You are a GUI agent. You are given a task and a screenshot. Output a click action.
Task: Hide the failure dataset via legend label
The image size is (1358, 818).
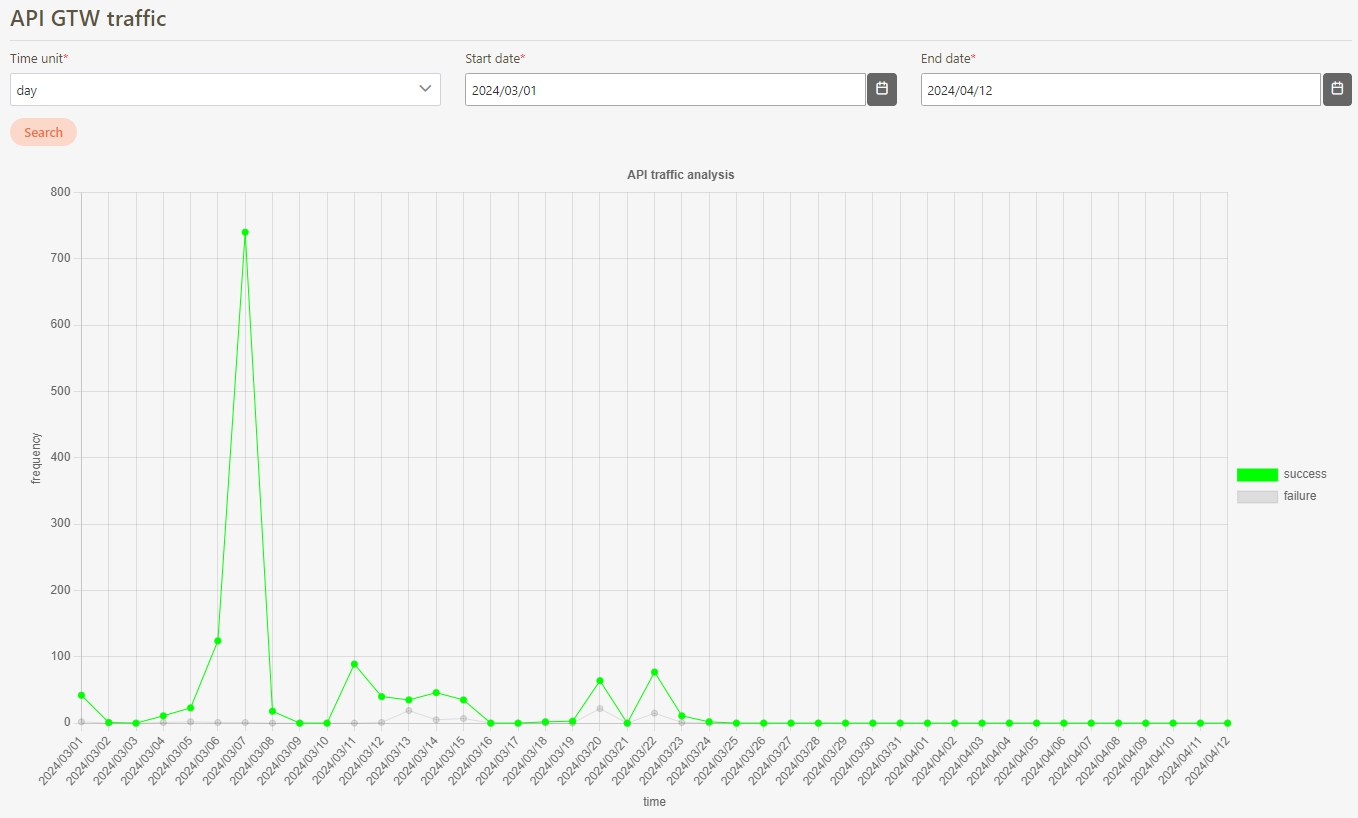1300,496
